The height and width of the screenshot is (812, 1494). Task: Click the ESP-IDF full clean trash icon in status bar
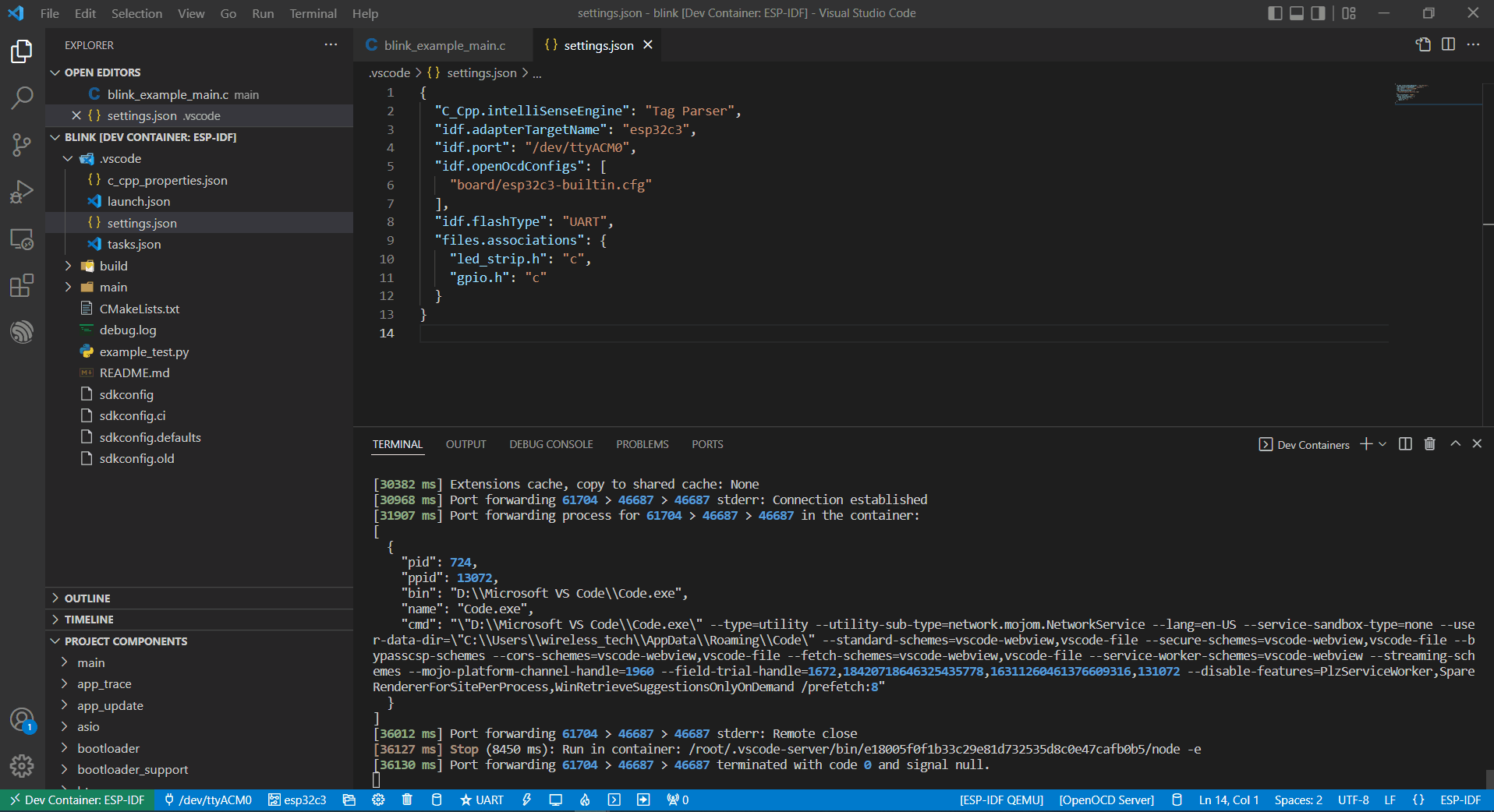point(407,800)
